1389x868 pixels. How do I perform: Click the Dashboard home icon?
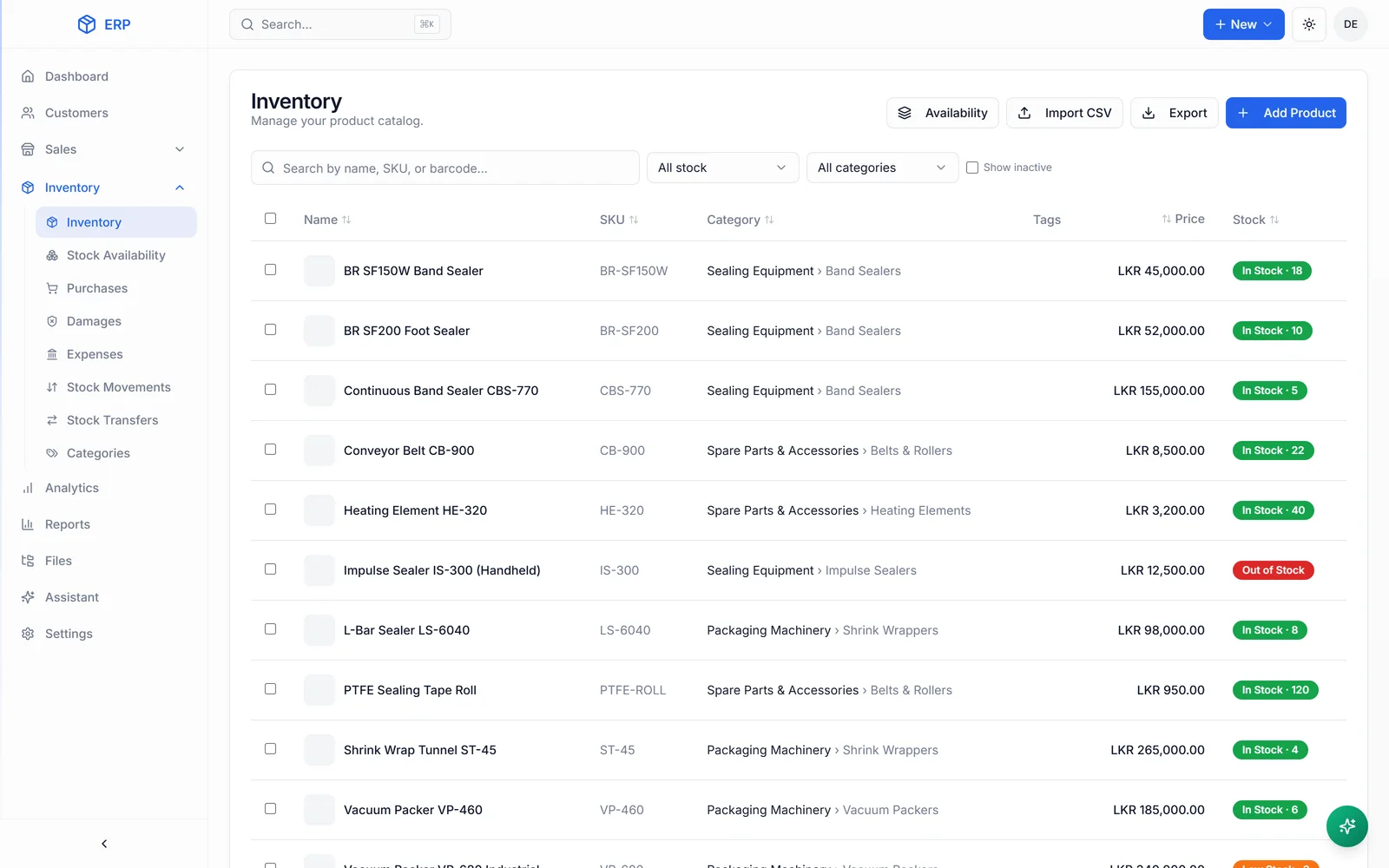tap(28, 76)
